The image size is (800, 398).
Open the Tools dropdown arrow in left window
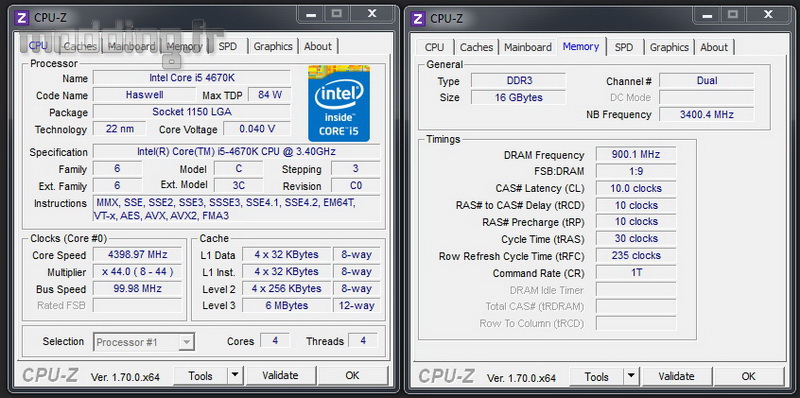(x=235, y=376)
